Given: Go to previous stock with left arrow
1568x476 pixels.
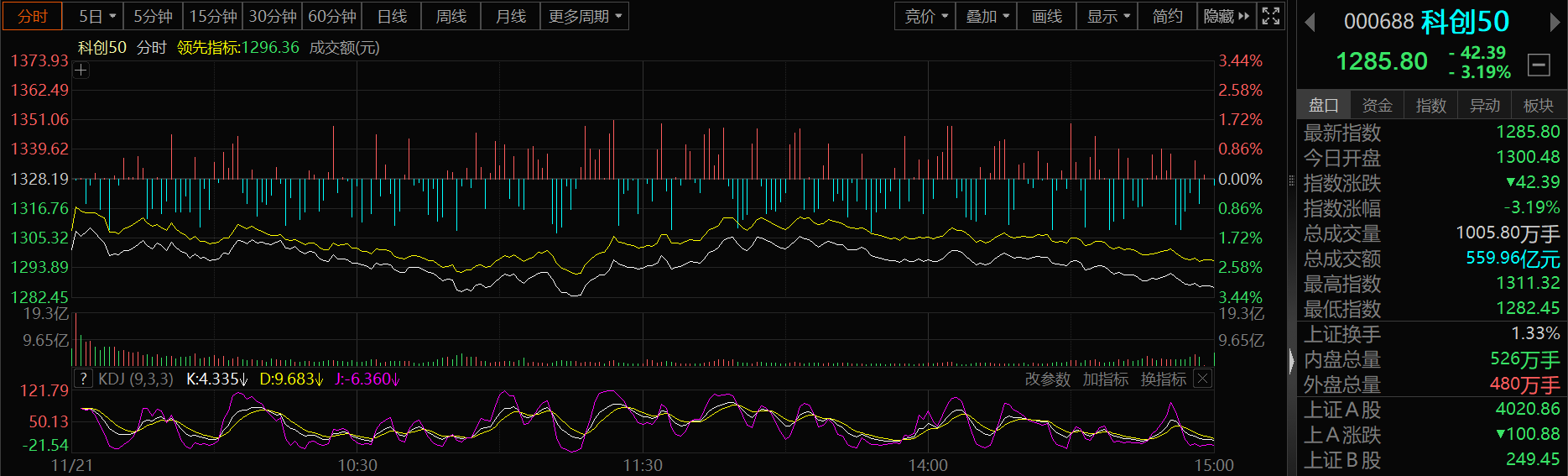Looking at the screenshot, I should [x=1310, y=22].
